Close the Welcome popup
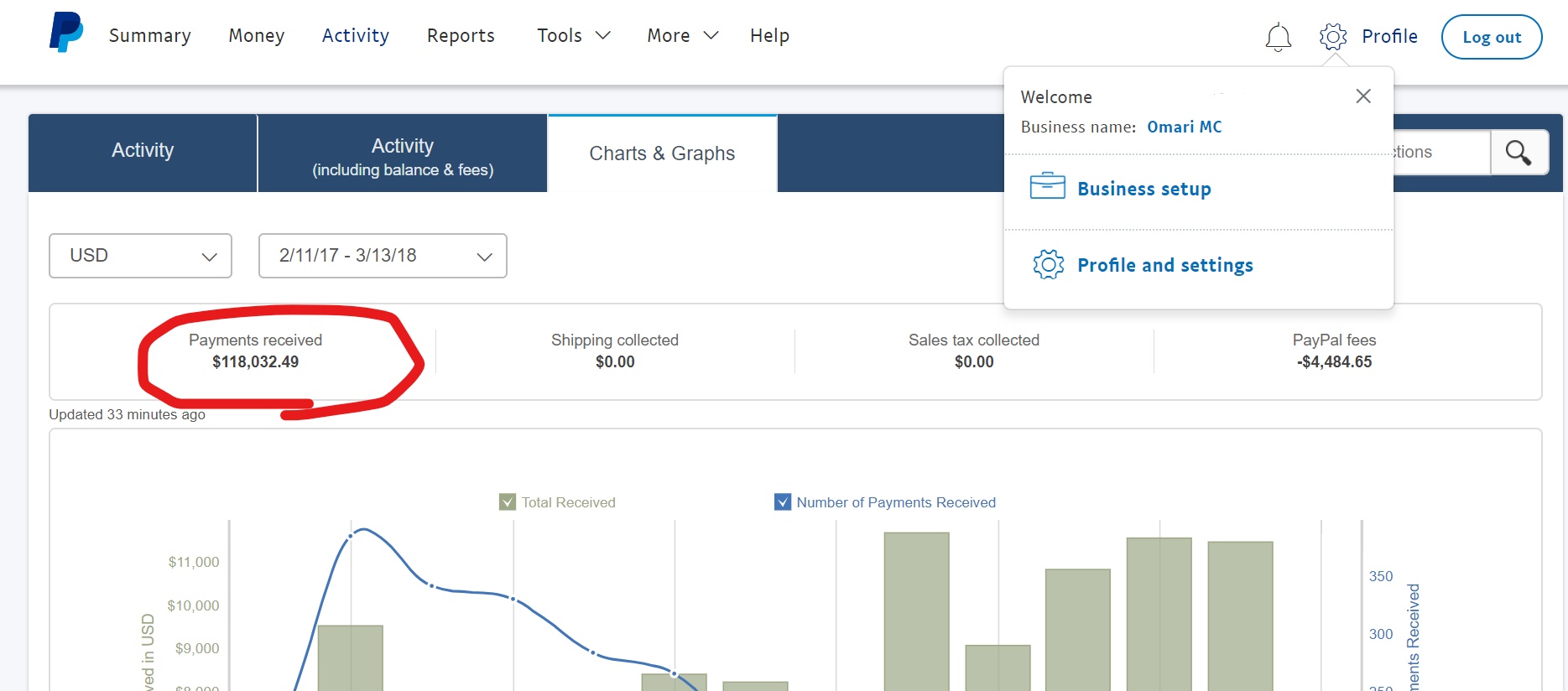1568x691 pixels. (1363, 96)
